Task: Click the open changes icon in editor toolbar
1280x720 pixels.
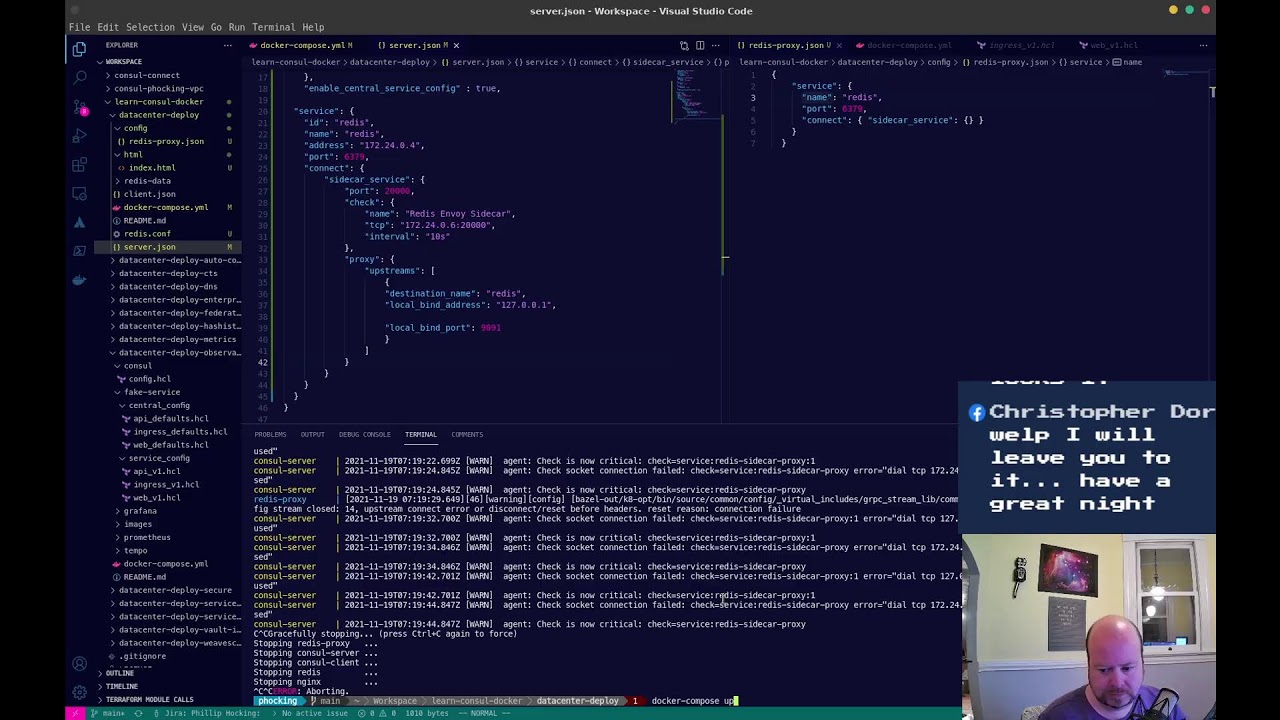Action: (684, 45)
